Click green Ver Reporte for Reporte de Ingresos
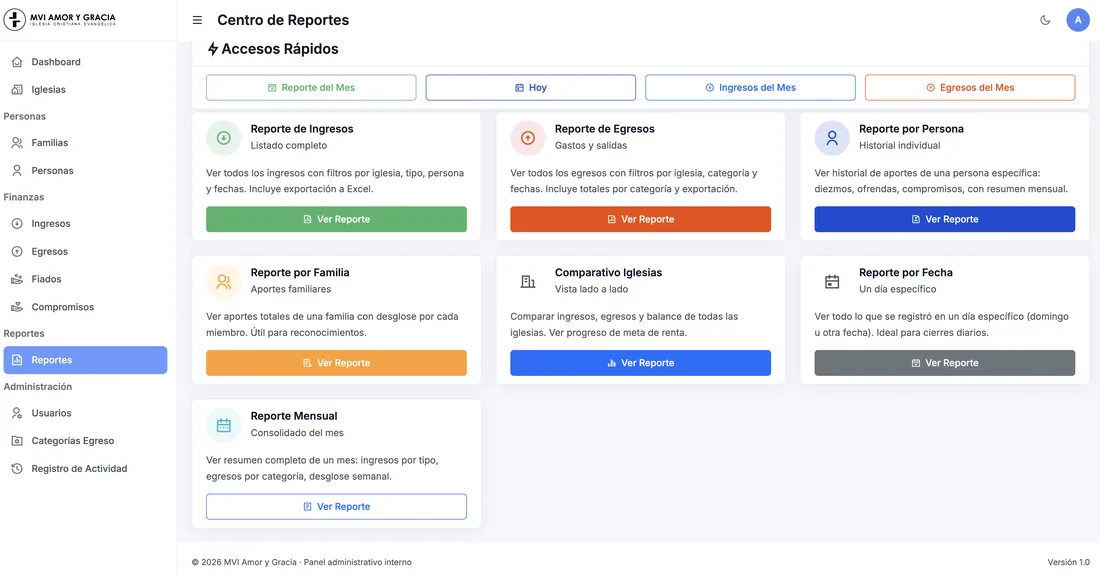Viewport: 1100px width, 576px height. pos(336,219)
